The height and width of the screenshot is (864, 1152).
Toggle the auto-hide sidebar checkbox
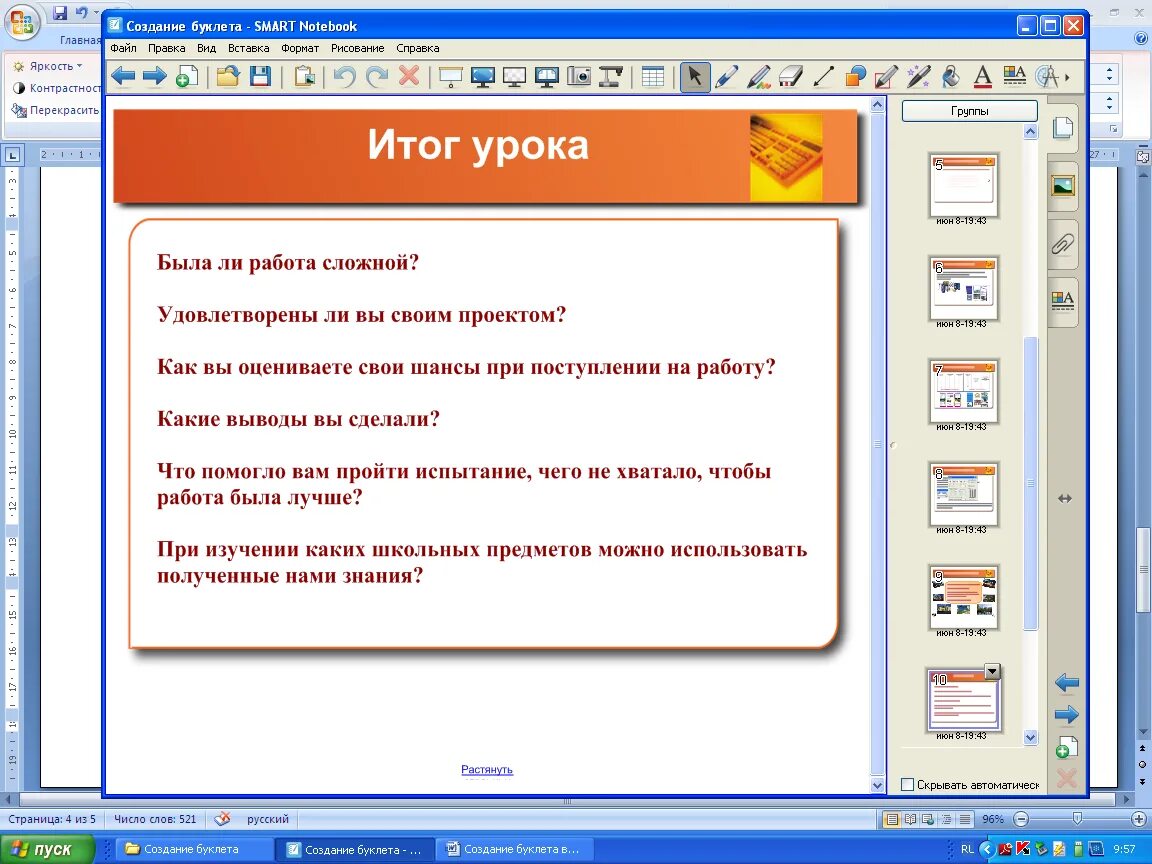[x=907, y=785]
